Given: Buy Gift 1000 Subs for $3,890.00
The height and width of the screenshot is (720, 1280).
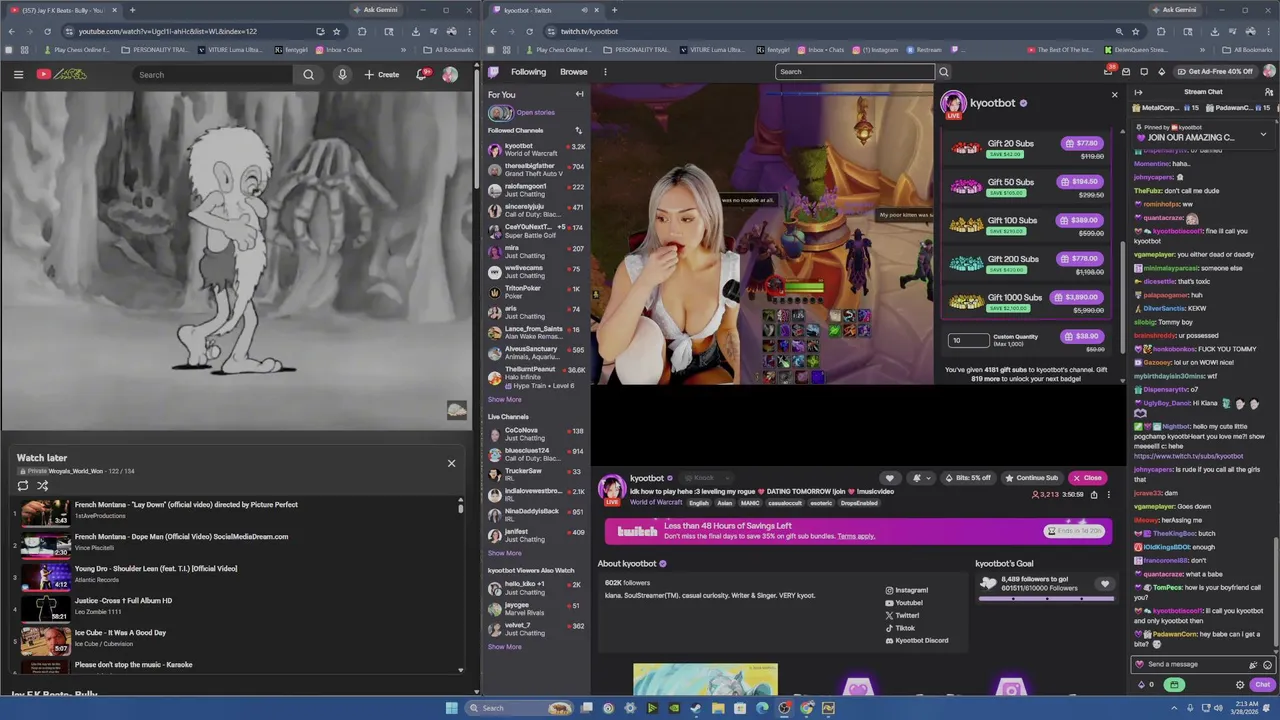Looking at the screenshot, I should click(1078, 297).
